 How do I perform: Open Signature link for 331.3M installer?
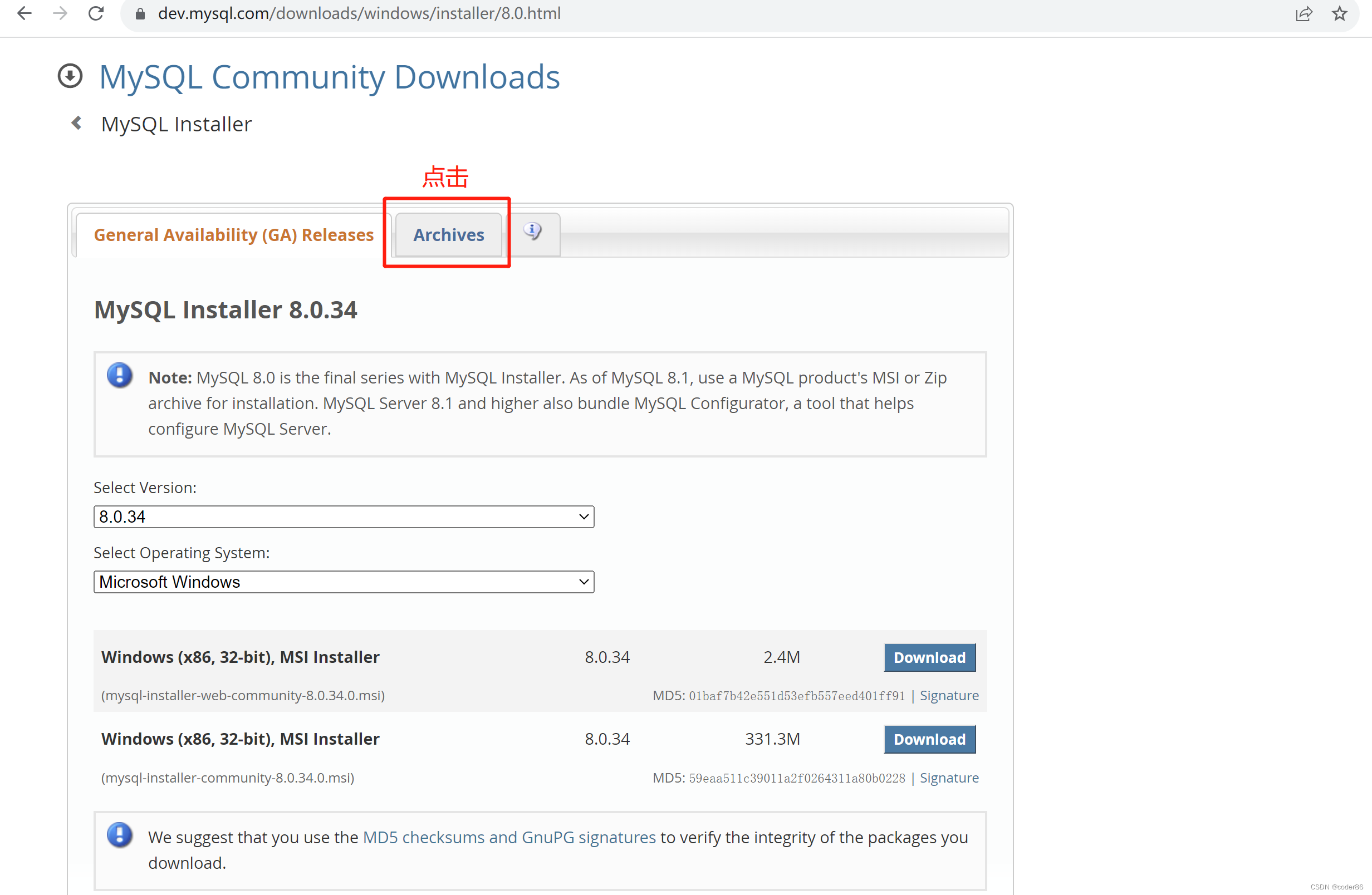tap(948, 778)
